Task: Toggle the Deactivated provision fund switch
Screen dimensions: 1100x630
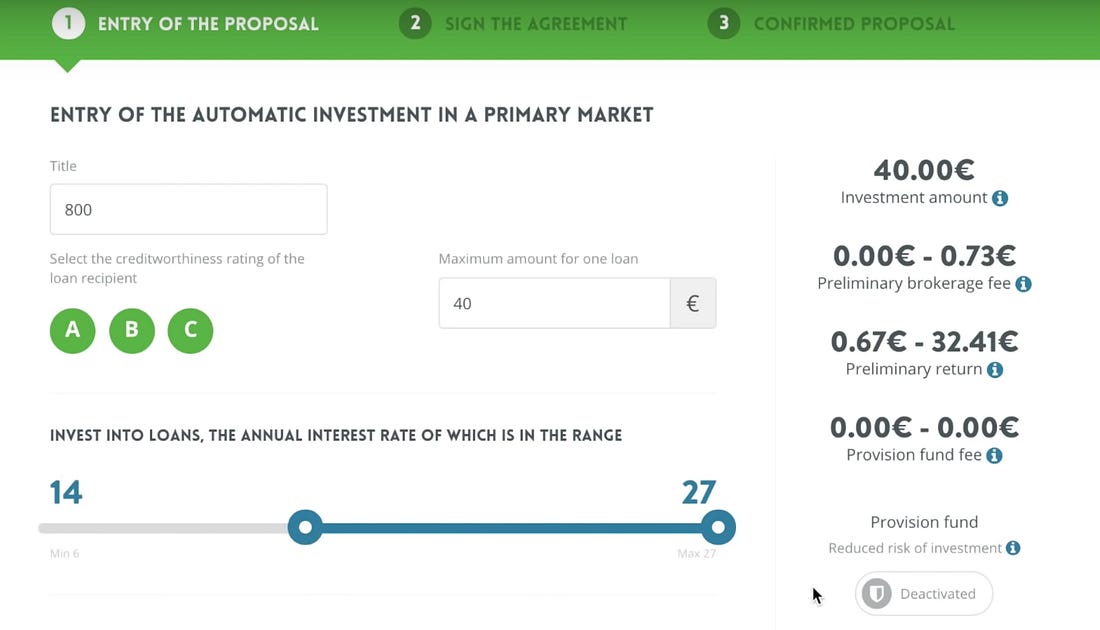Action: pos(923,594)
